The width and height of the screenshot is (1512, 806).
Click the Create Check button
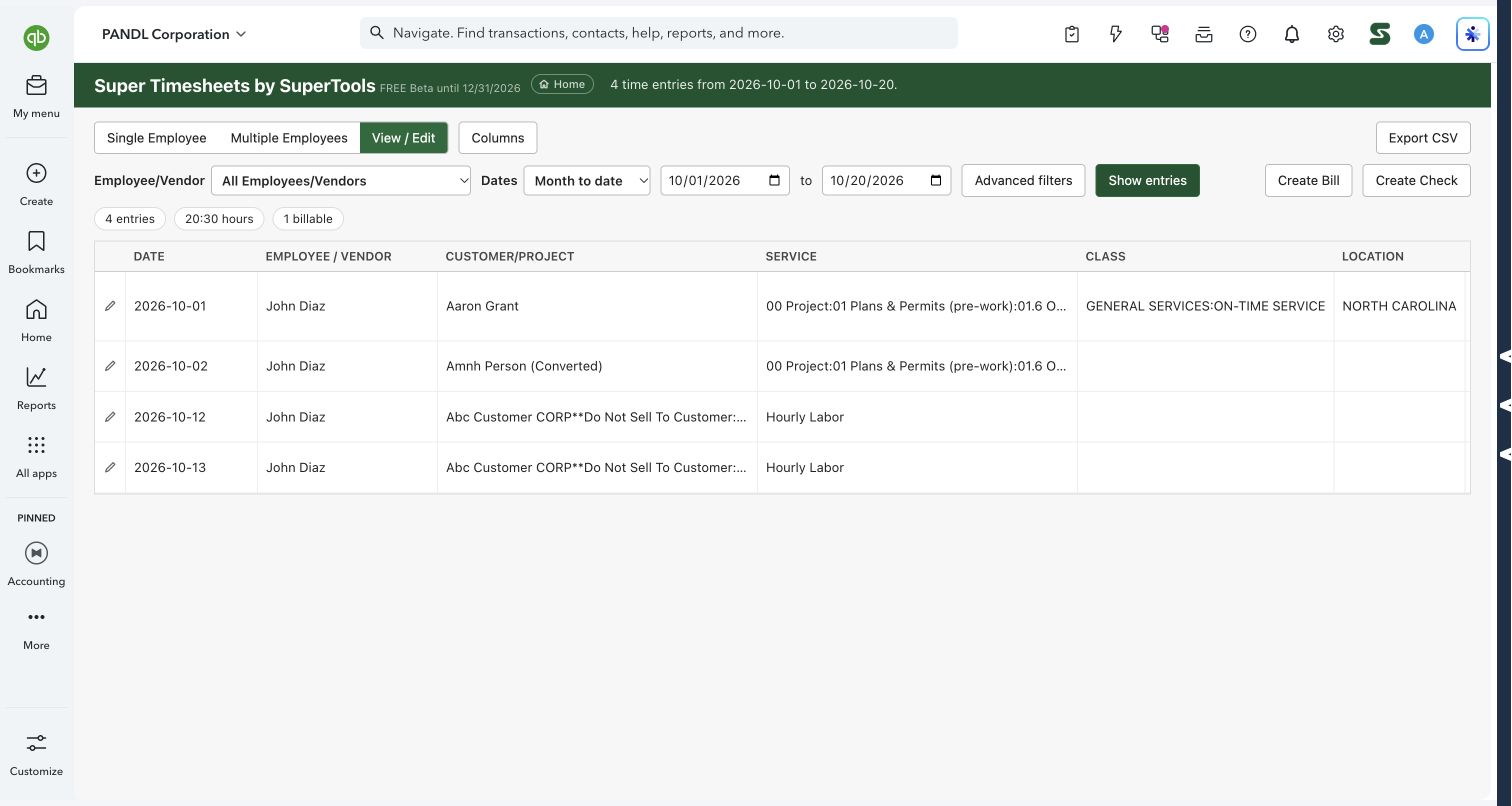click(x=1416, y=181)
